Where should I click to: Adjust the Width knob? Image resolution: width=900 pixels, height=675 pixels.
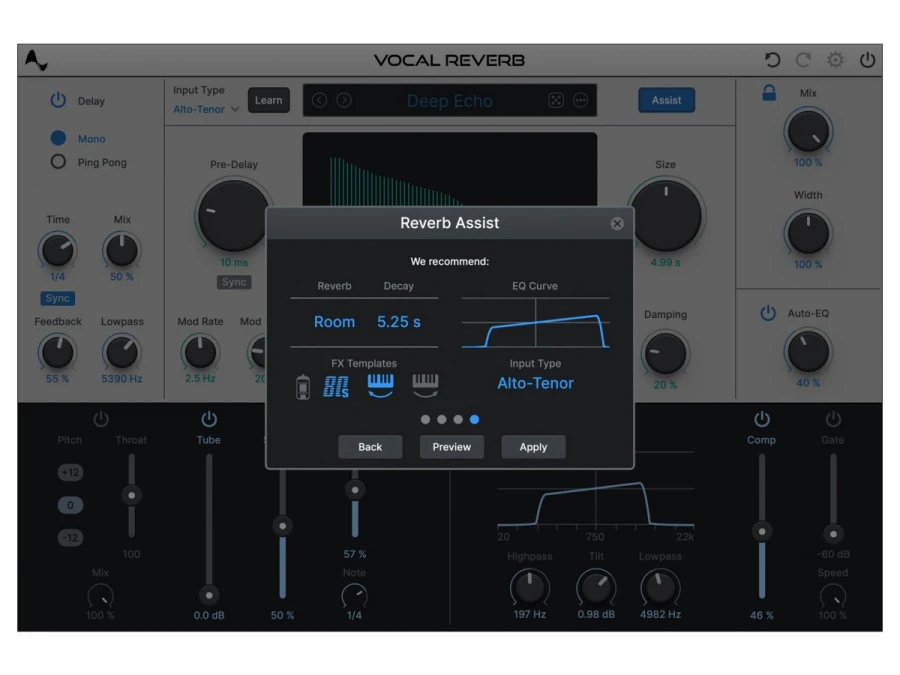[x=808, y=233]
